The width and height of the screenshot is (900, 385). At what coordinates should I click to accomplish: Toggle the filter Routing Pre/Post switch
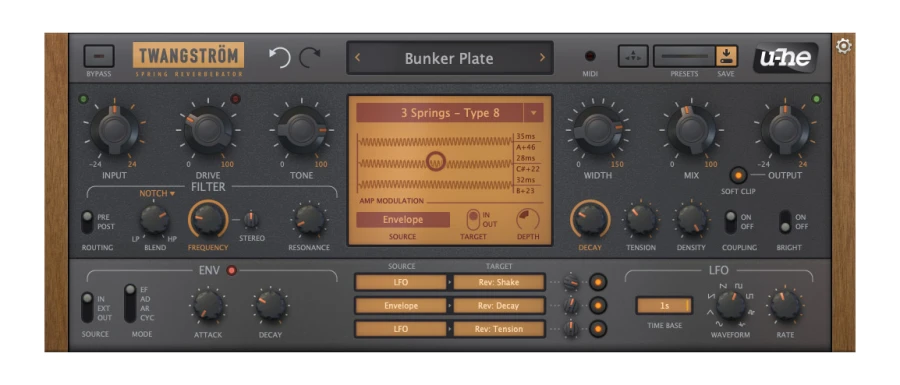[87, 222]
